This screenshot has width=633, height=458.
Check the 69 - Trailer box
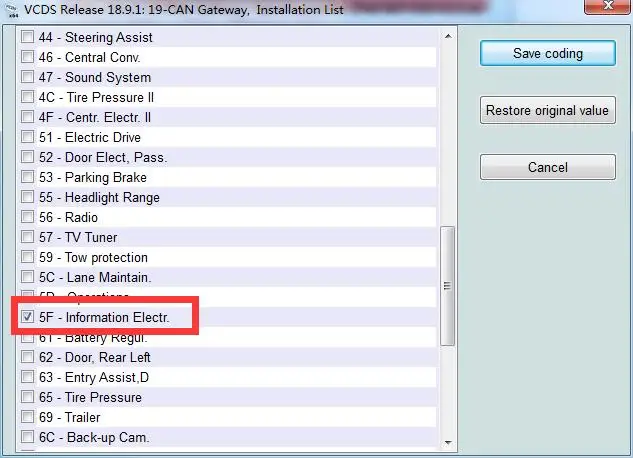[x=27, y=417]
